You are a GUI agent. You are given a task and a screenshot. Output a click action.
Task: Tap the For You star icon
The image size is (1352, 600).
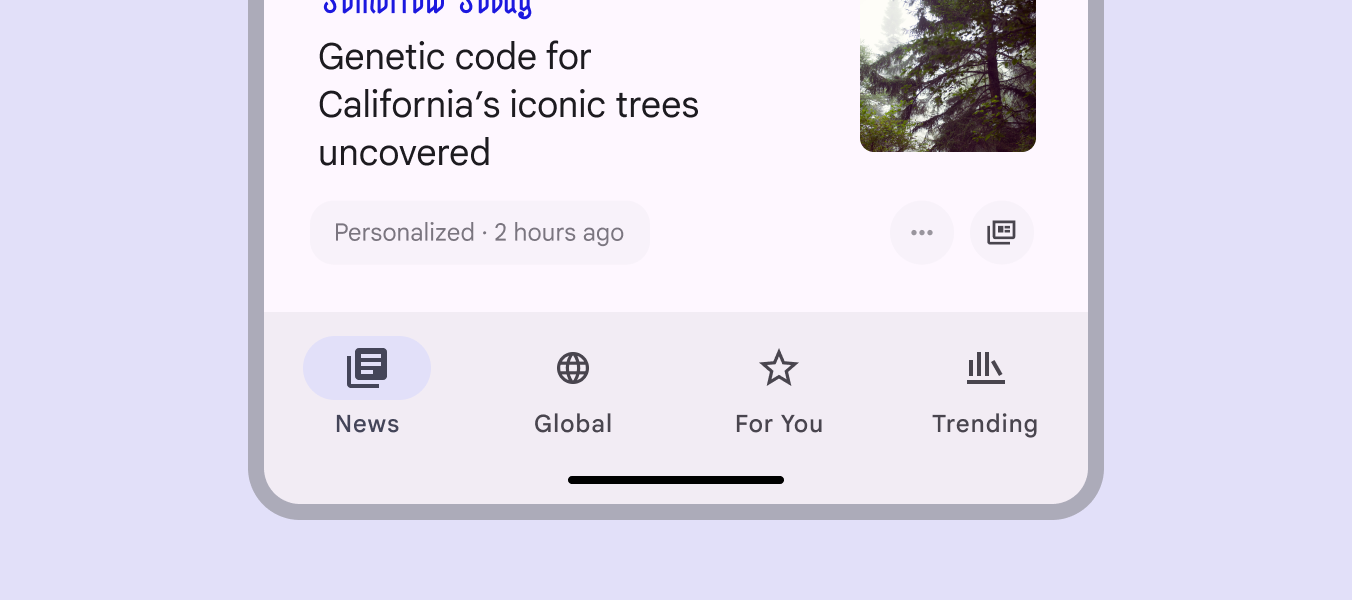779,368
